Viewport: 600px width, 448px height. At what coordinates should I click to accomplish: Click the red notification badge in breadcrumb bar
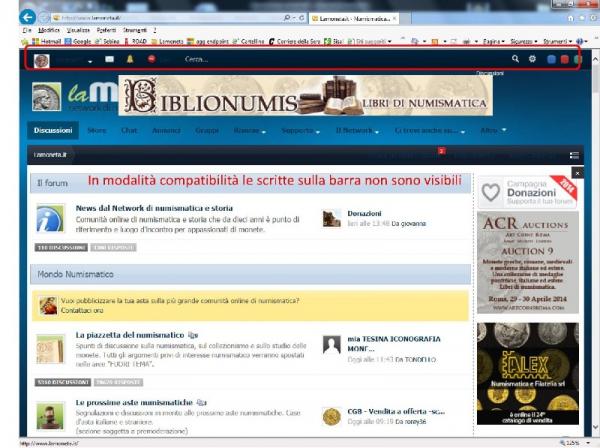[x=442, y=151]
